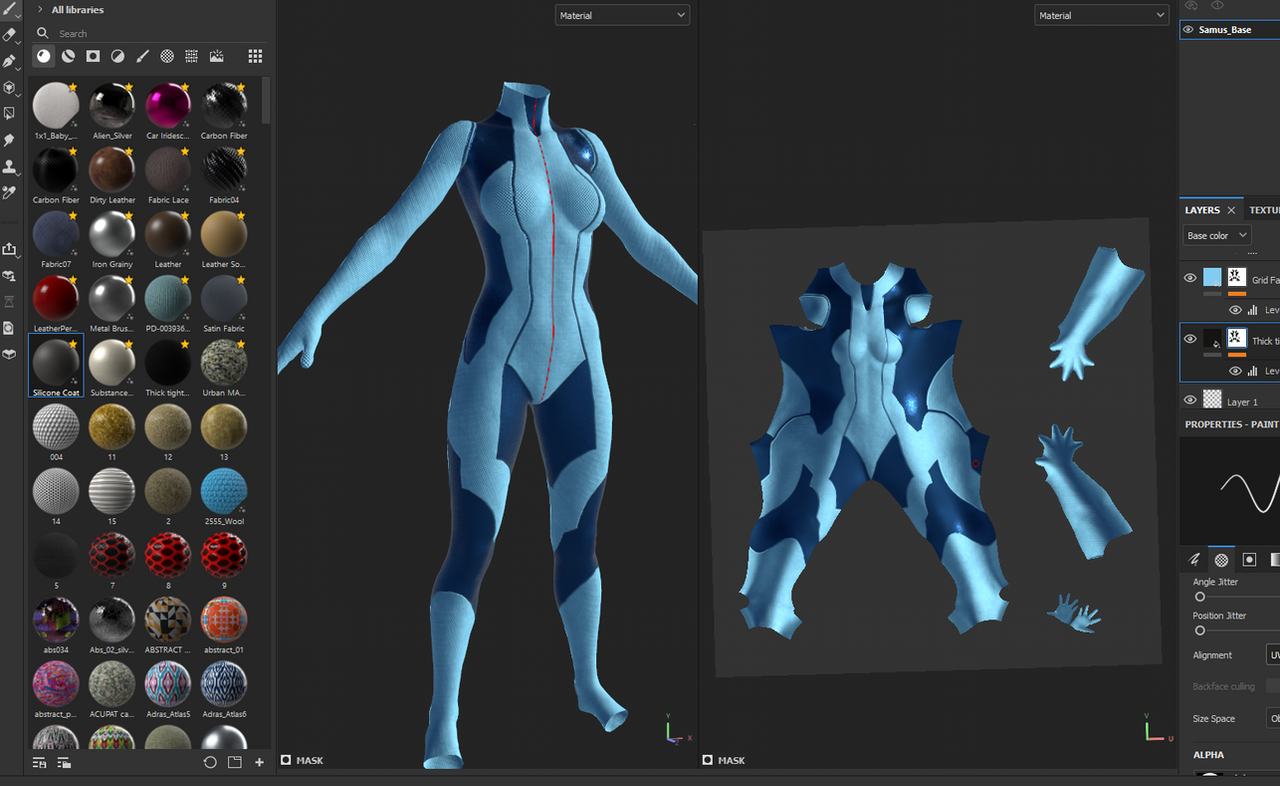Image resolution: width=1280 pixels, height=786 pixels.
Task: Select the Silicone Coat material
Action: [56, 366]
